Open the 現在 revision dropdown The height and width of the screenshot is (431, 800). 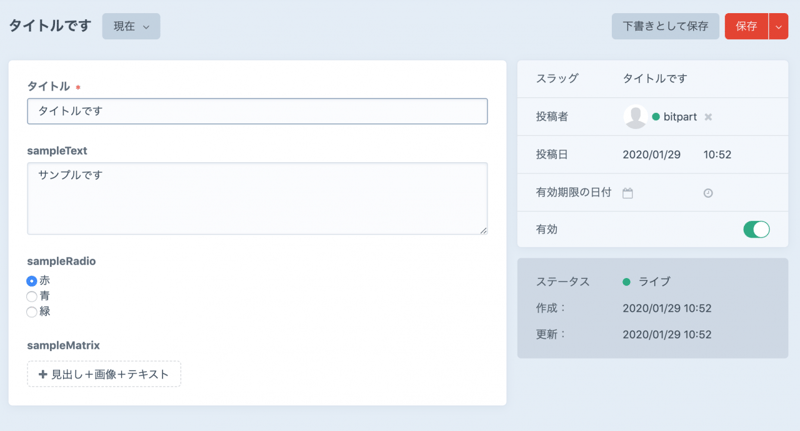(131, 26)
